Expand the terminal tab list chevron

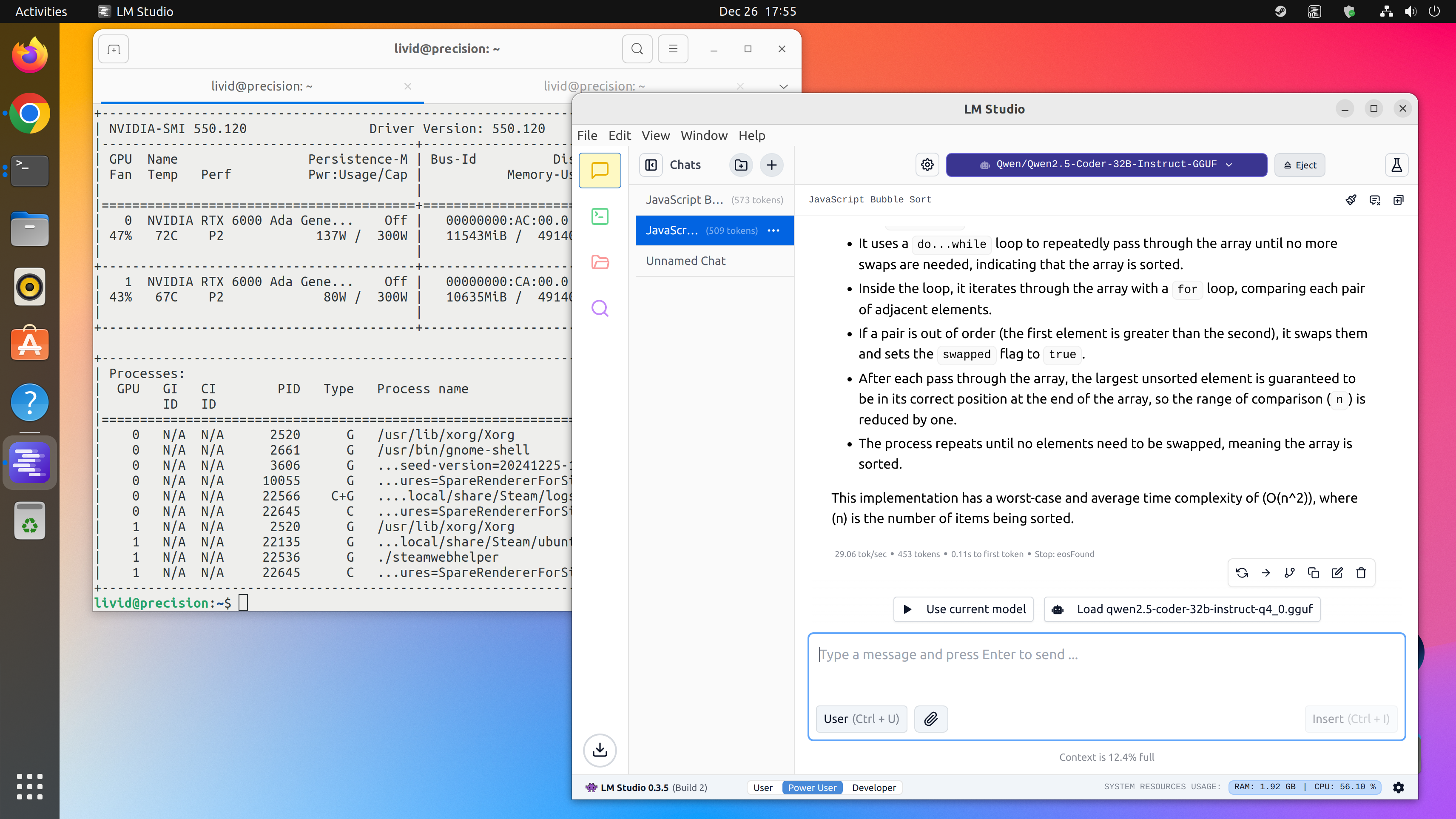tap(783, 86)
